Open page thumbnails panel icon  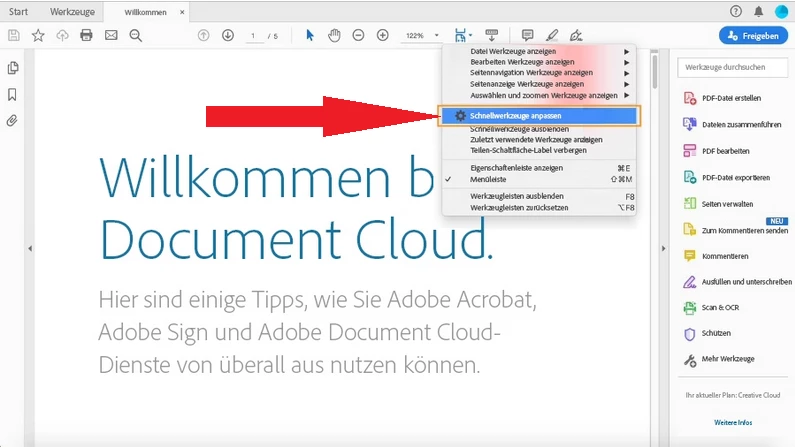[x=13, y=68]
